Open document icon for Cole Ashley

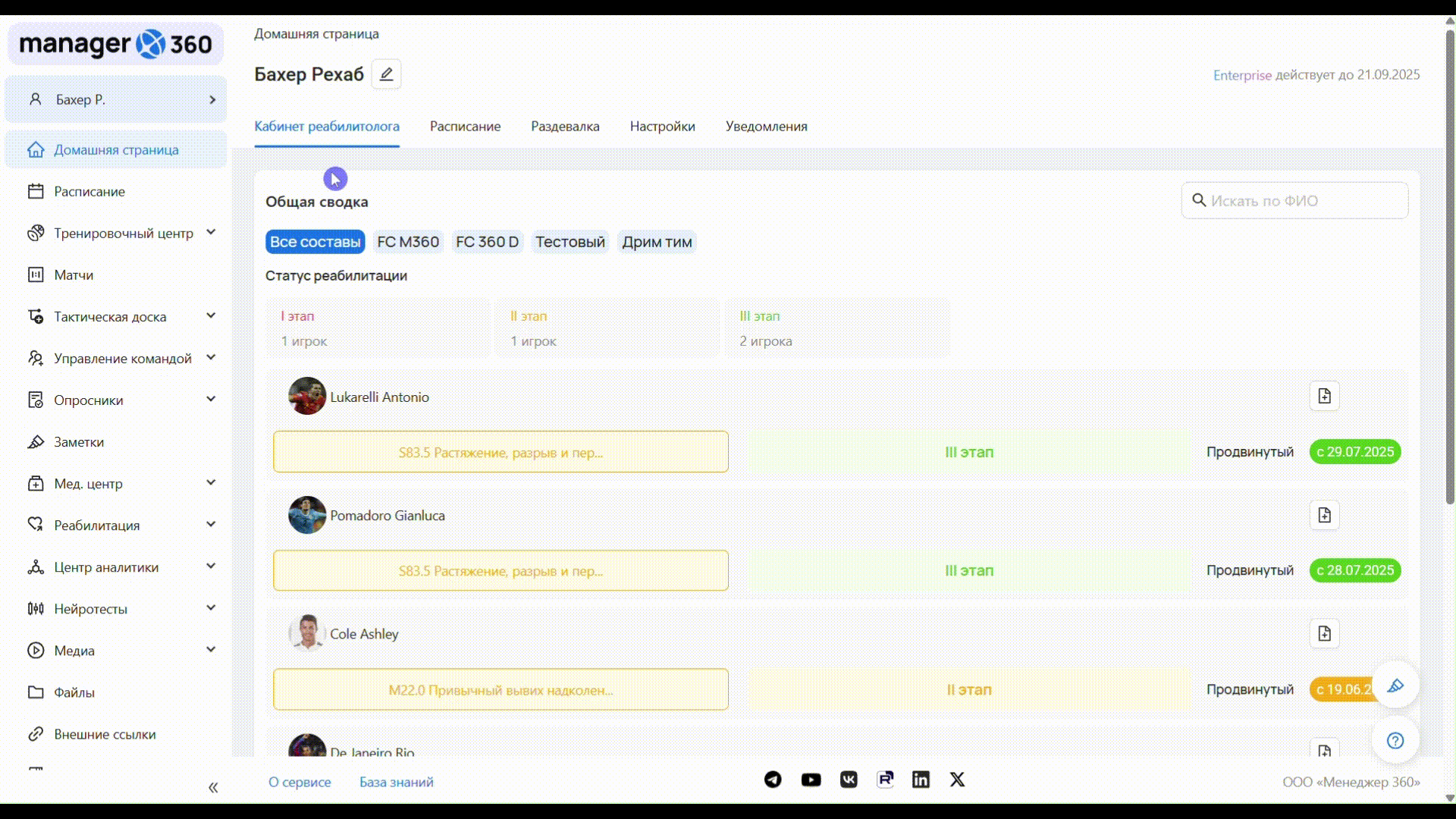click(1324, 634)
